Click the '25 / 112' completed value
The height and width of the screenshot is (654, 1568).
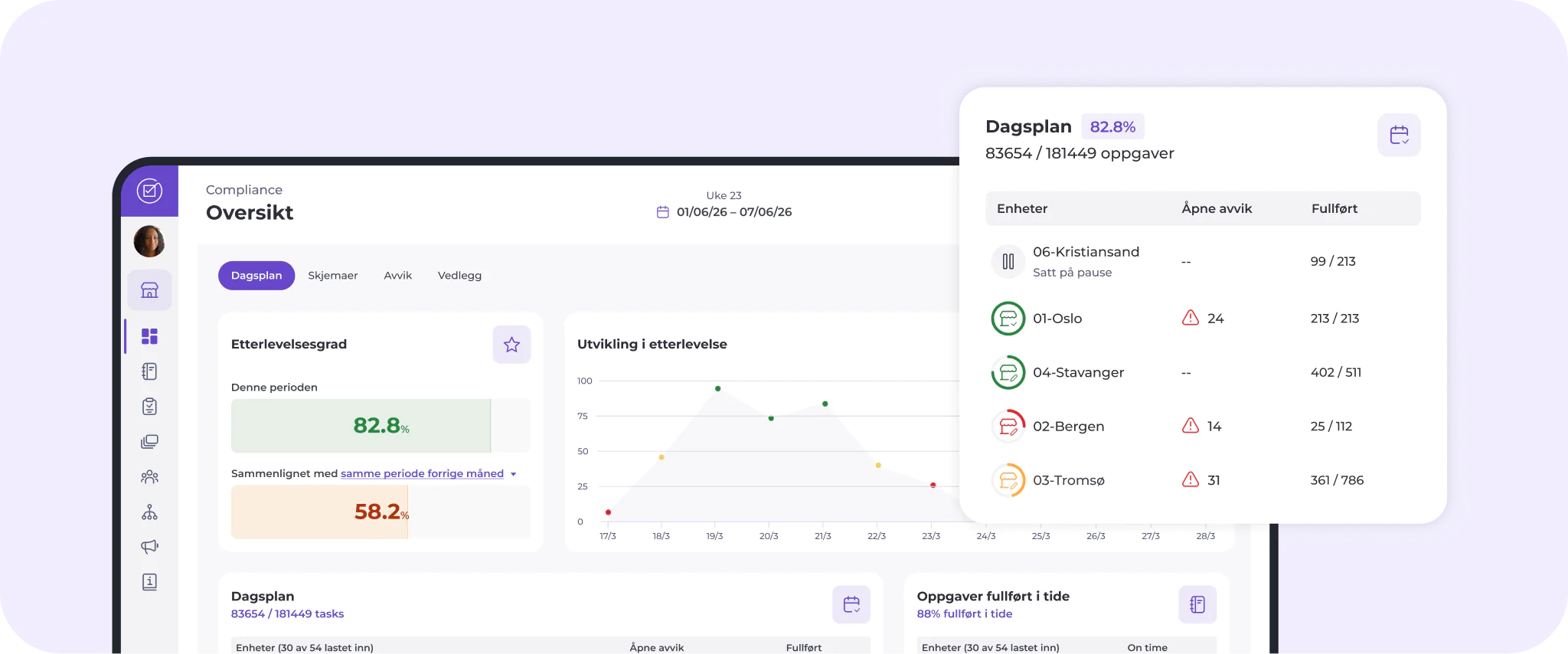point(1331,427)
